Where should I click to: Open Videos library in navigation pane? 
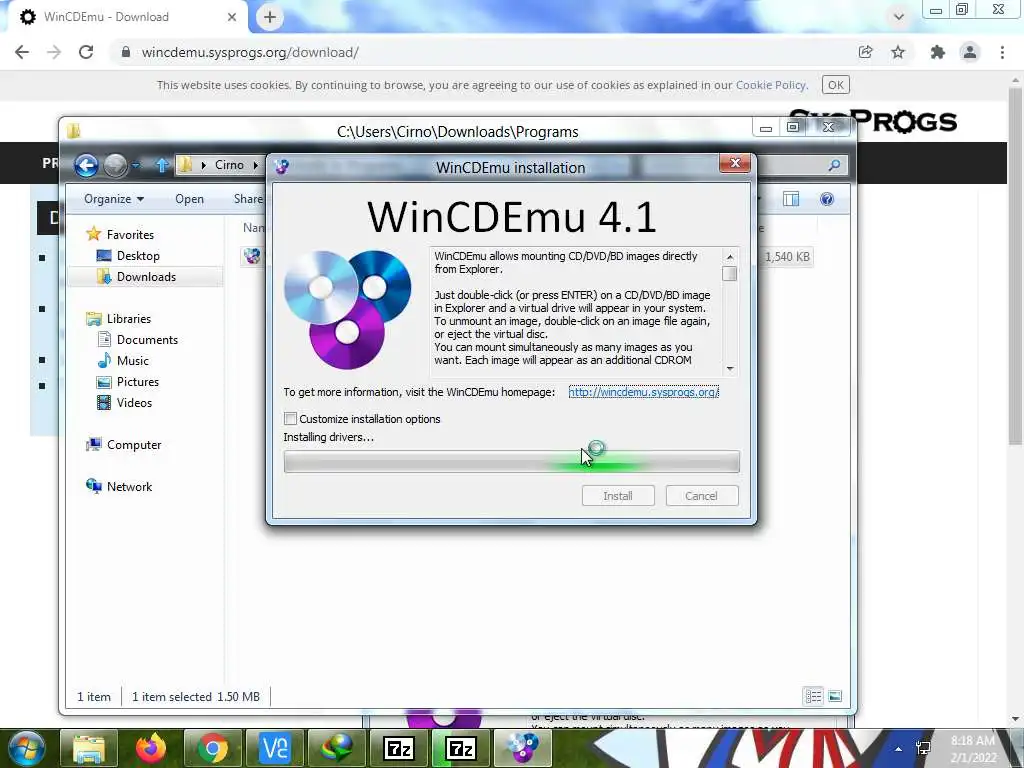coord(134,402)
